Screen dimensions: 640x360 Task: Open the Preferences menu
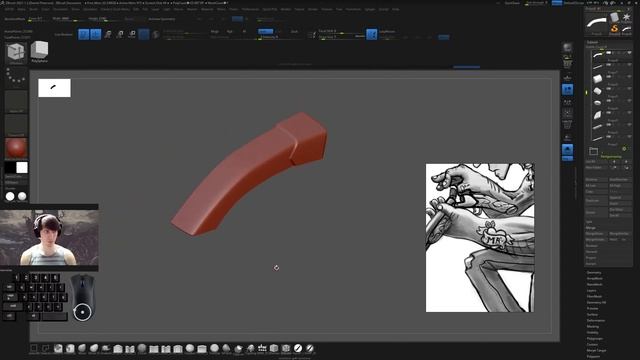click(250, 9)
